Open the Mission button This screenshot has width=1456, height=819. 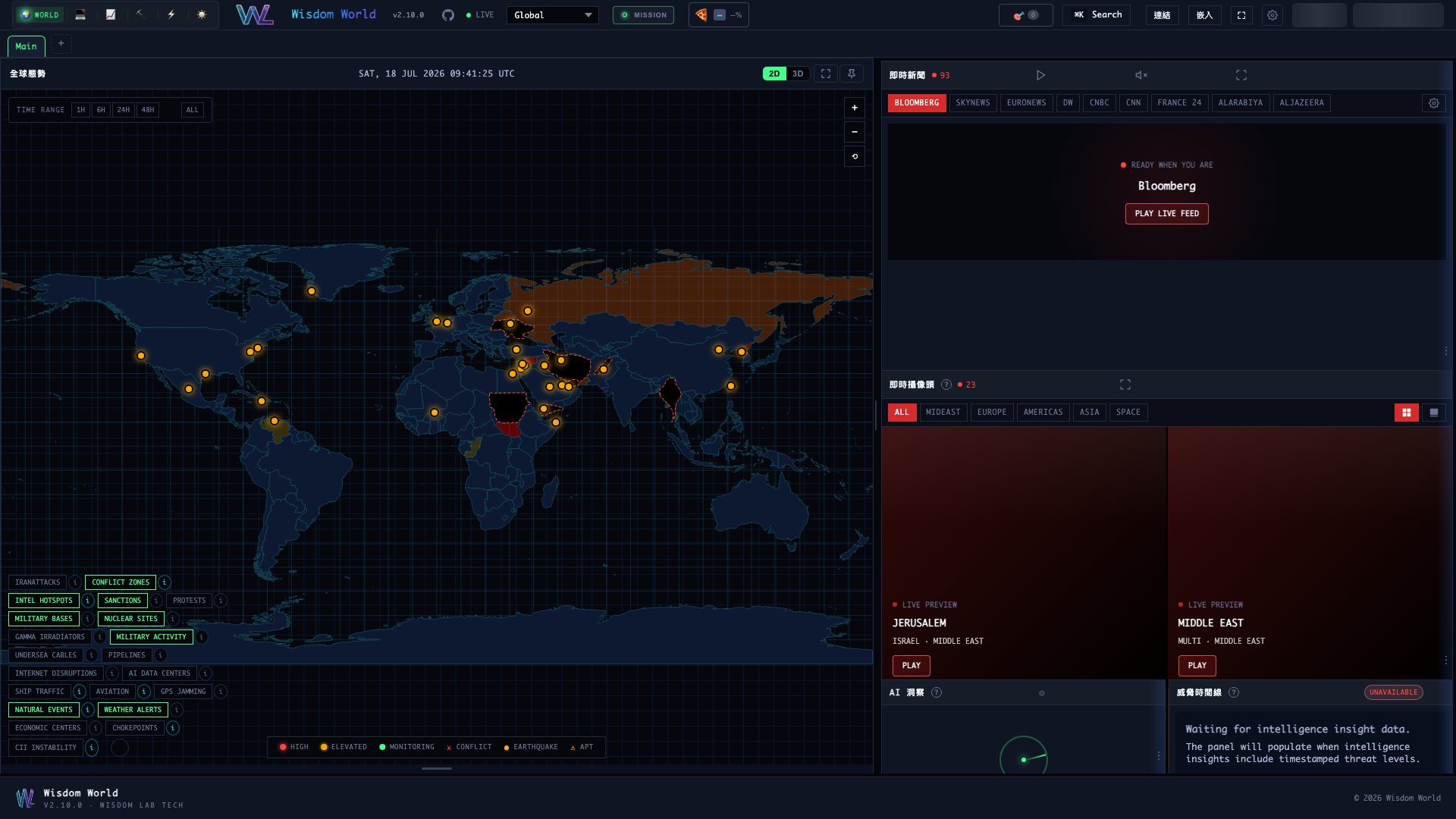tap(644, 15)
